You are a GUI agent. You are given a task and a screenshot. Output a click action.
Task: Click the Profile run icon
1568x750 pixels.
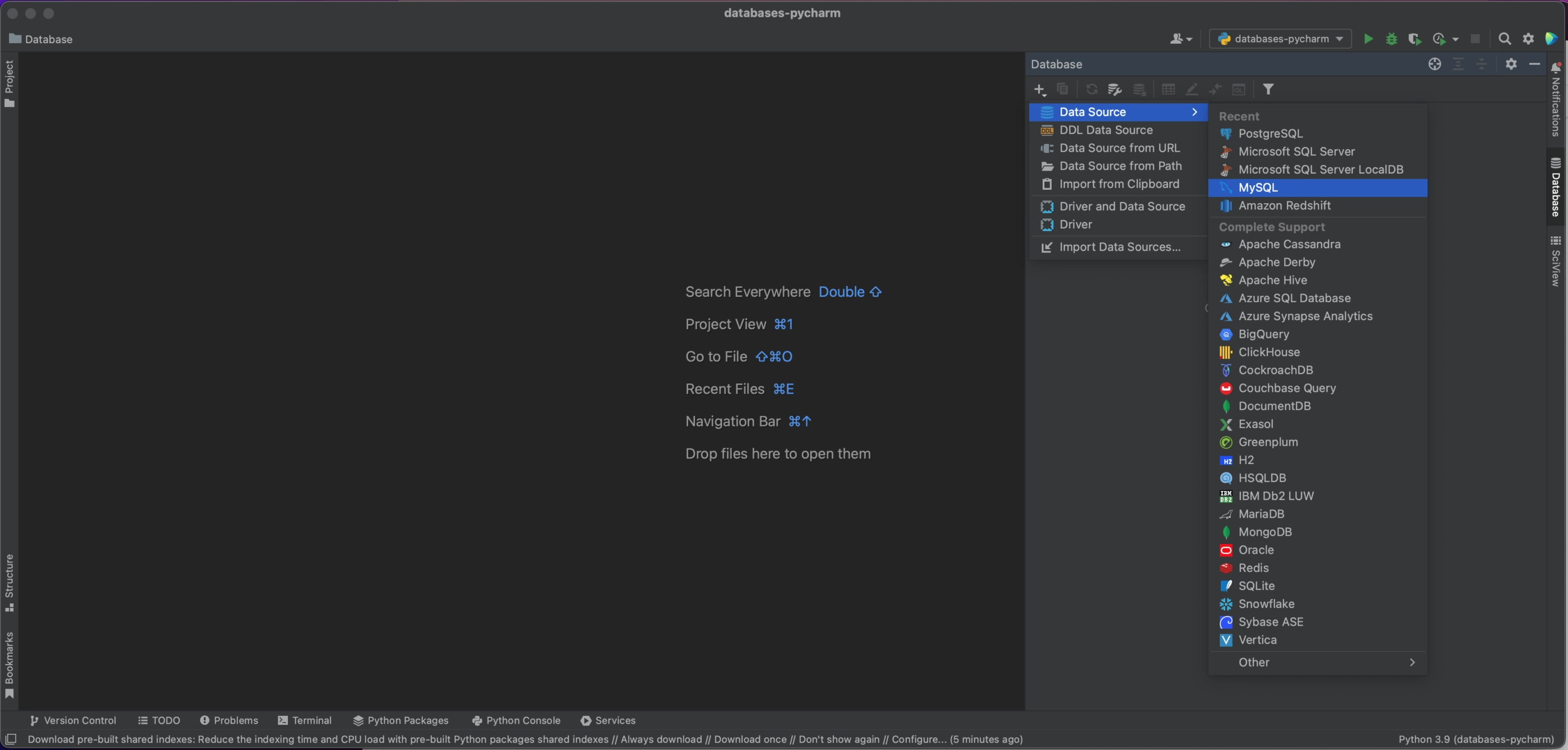pos(1439,39)
